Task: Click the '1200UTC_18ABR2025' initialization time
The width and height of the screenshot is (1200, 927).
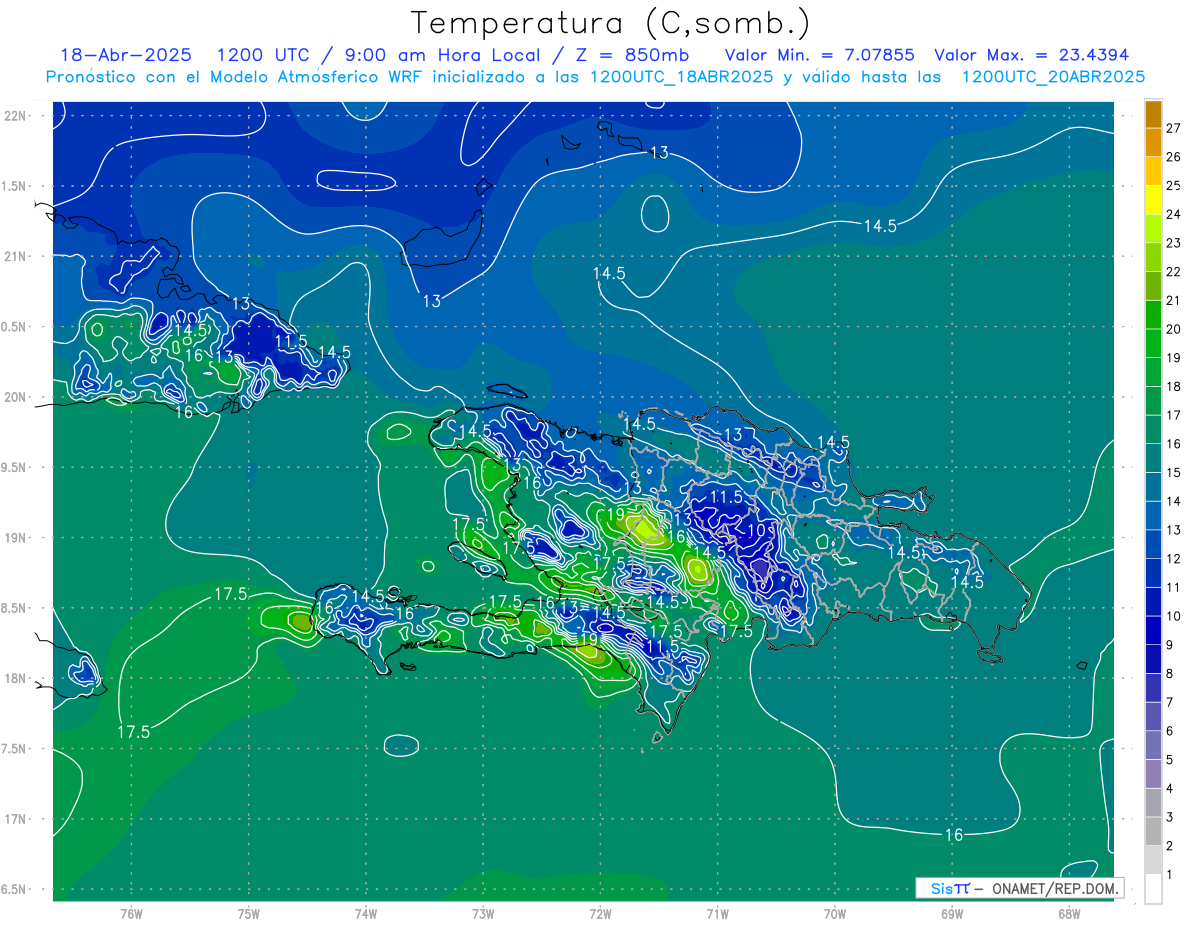Action: 681,77
